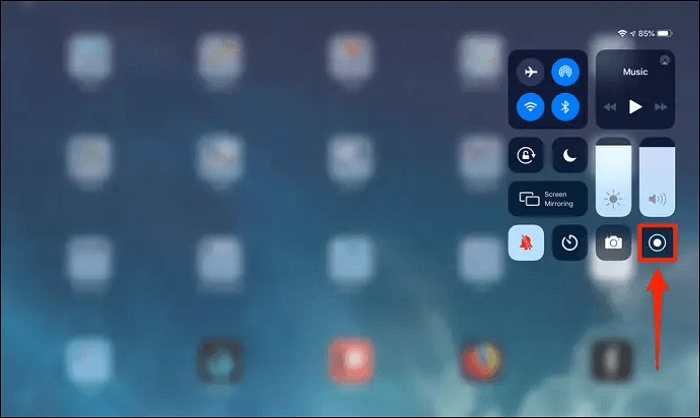
Task: Tap the volume slider
Action: [658, 177]
